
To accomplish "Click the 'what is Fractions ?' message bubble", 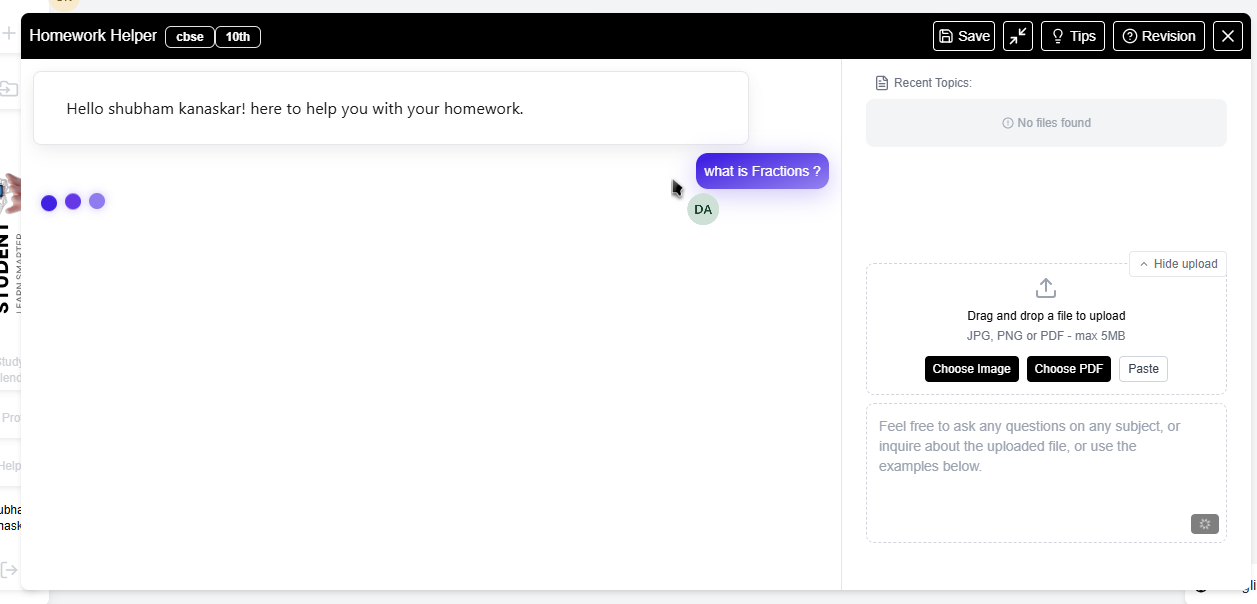I will [762, 171].
